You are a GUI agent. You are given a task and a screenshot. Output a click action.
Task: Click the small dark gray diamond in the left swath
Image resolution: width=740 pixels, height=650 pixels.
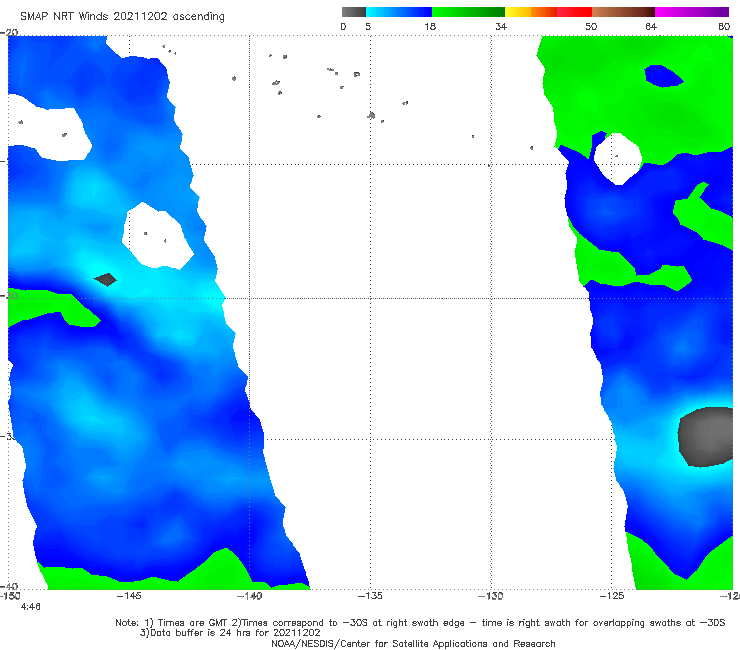pos(105,279)
